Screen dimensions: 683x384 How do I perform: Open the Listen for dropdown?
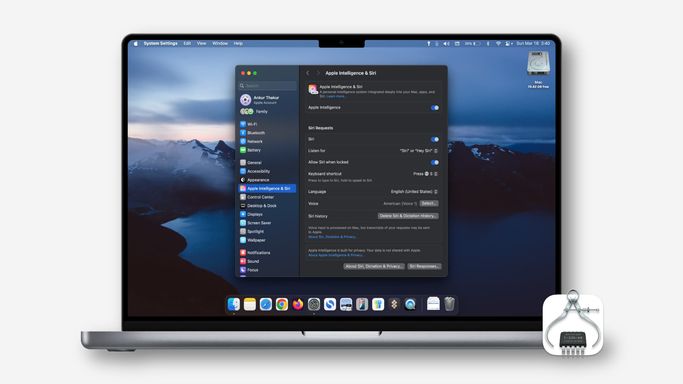point(419,151)
